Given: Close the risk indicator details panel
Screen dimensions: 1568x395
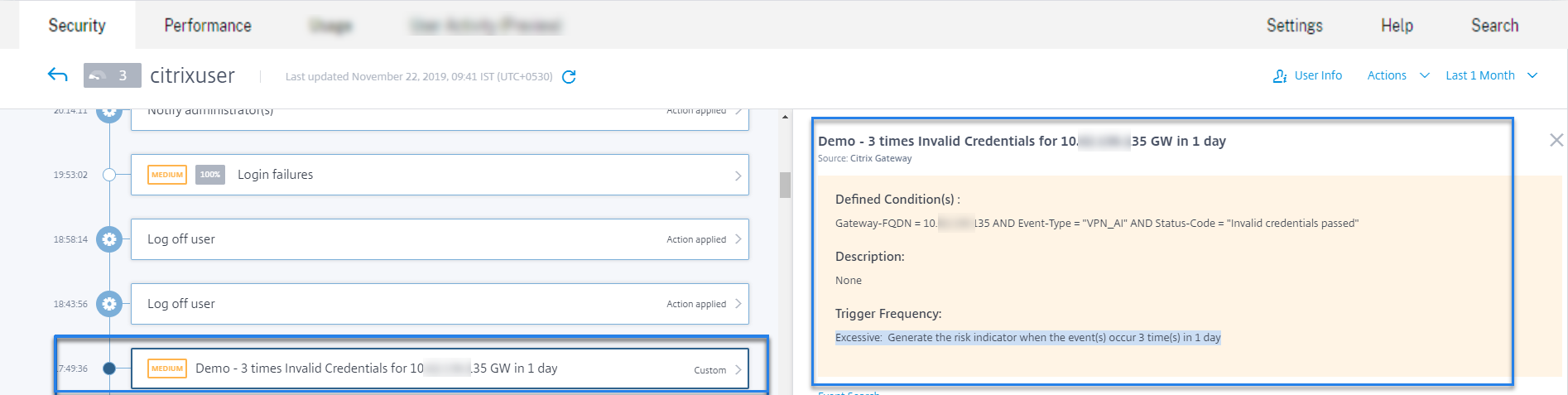Looking at the screenshot, I should [x=1556, y=140].
